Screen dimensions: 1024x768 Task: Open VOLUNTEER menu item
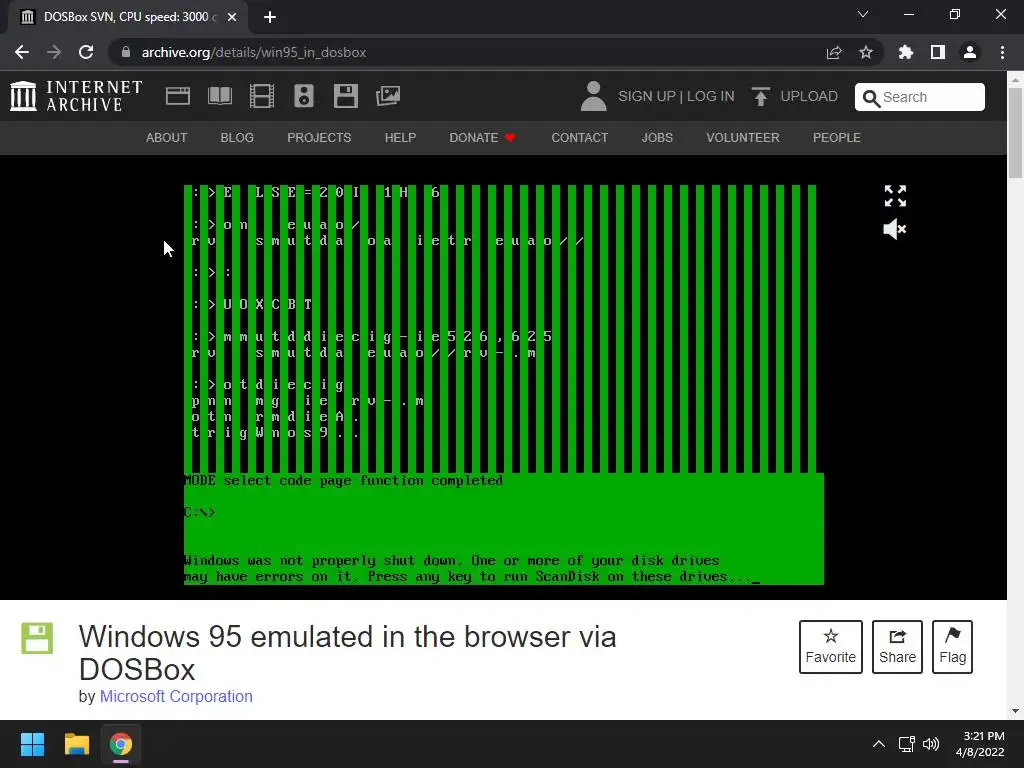tap(743, 138)
